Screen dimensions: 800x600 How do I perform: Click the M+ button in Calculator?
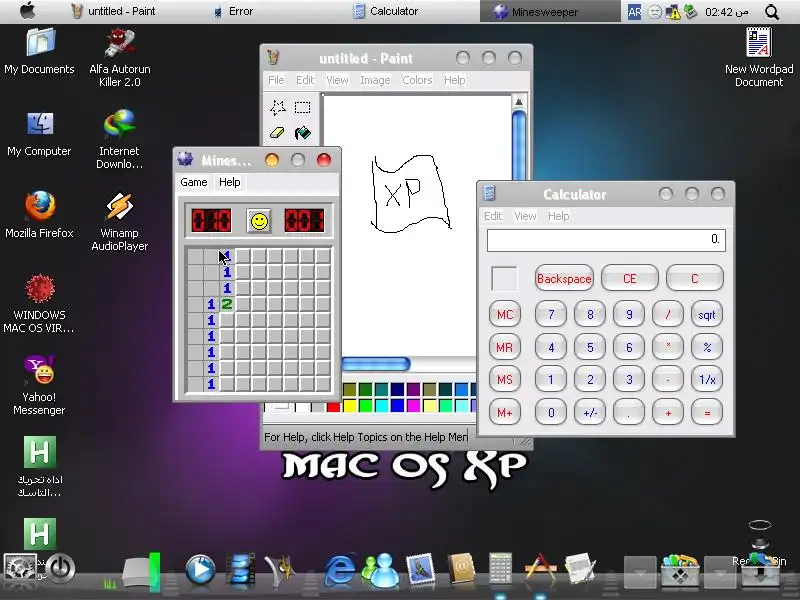click(x=505, y=413)
